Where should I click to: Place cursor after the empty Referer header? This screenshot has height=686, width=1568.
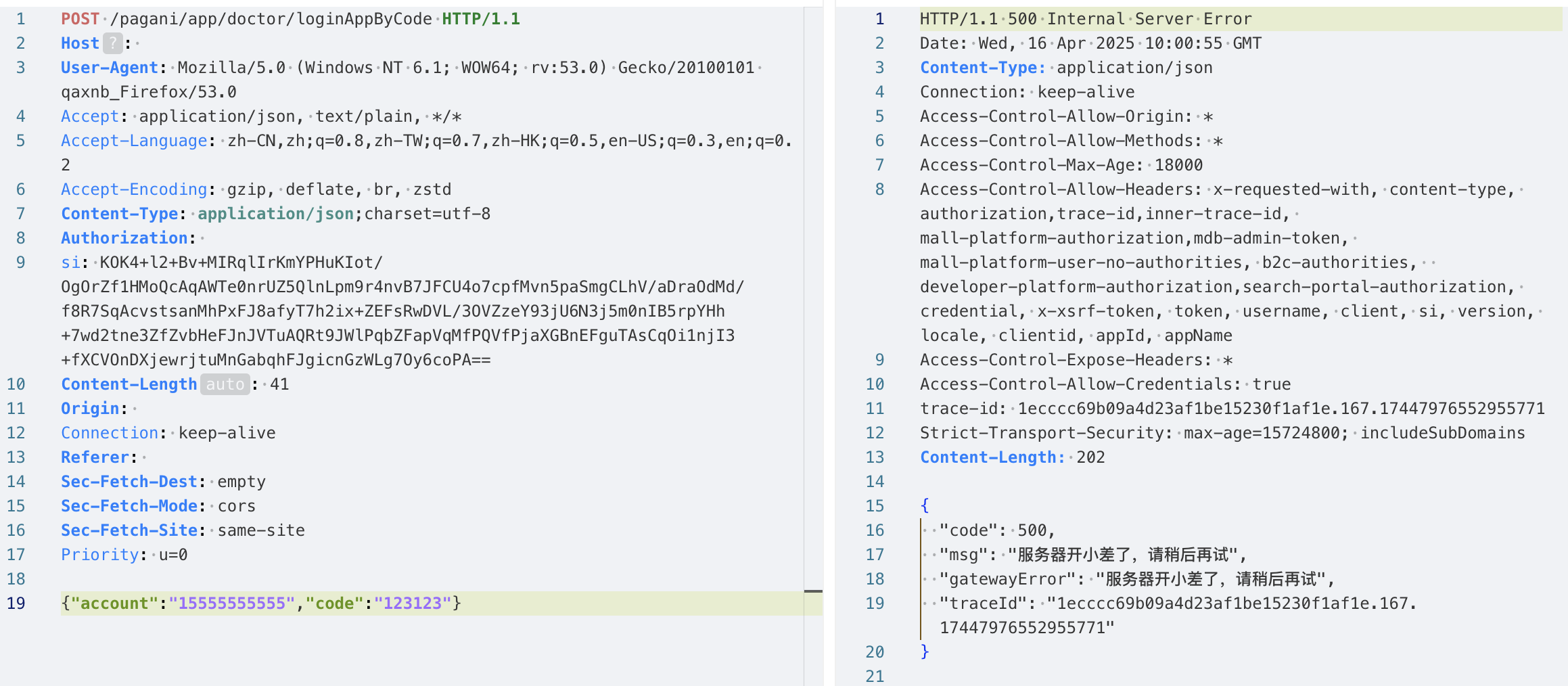click(145, 457)
